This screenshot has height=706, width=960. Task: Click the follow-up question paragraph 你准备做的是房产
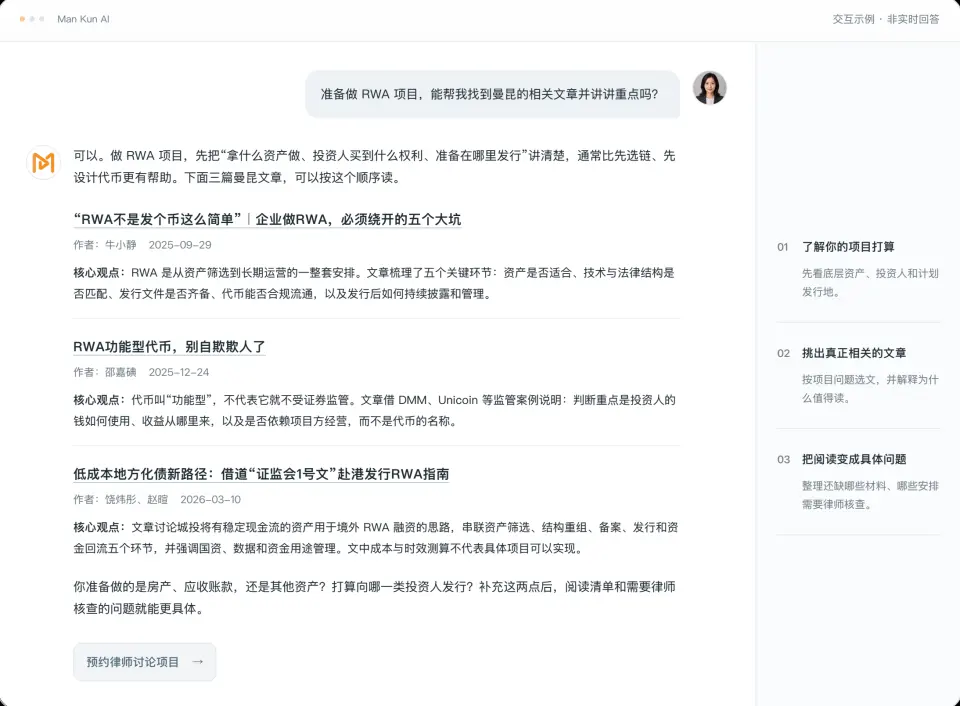pos(375,598)
